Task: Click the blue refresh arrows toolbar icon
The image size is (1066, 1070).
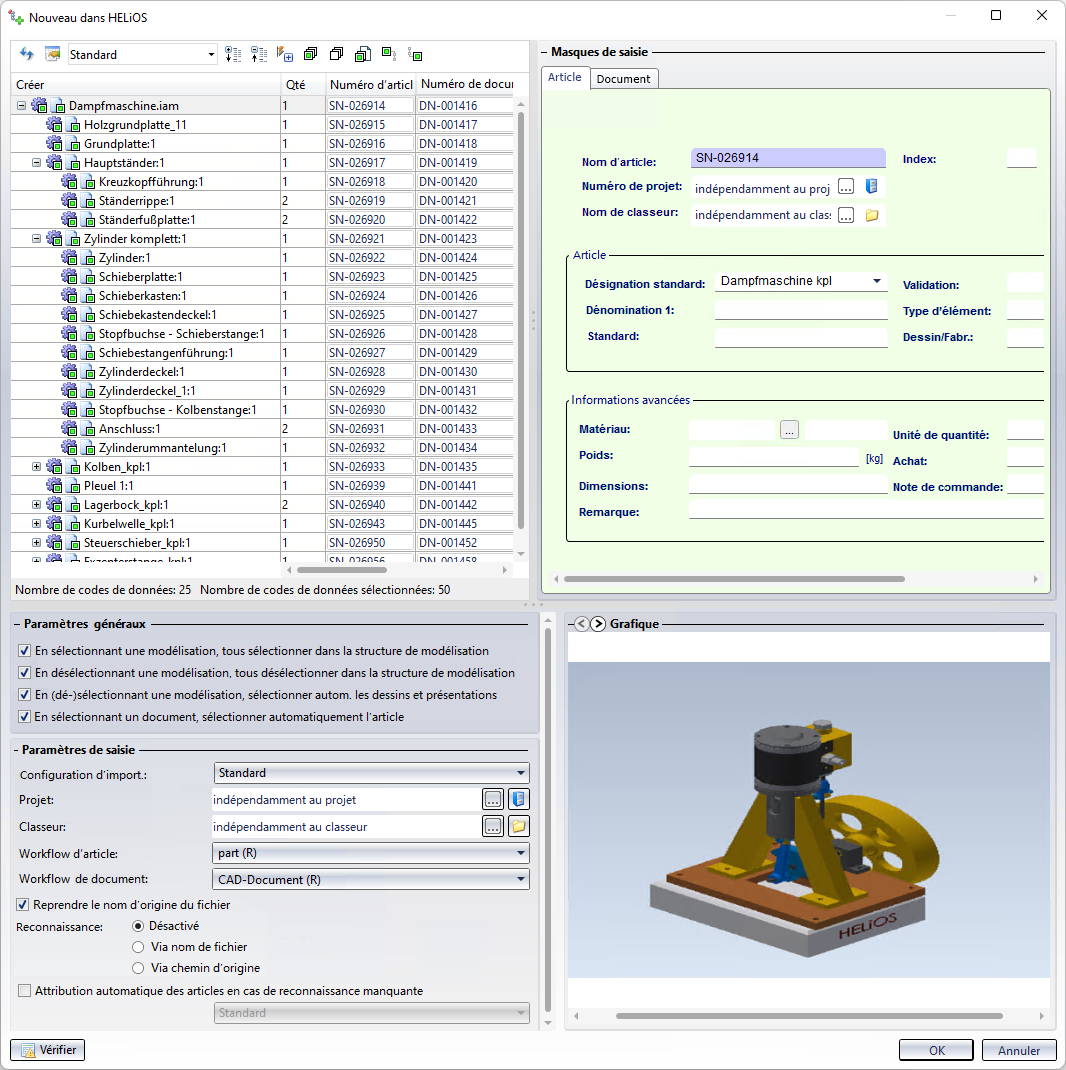Action: click(x=27, y=54)
